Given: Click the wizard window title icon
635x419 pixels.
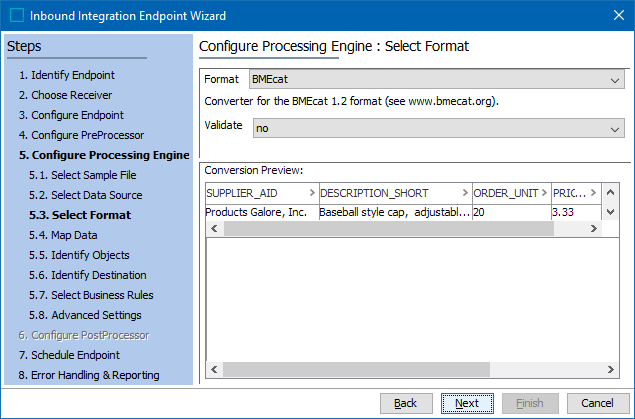Looking at the screenshot, I should (15, 15).
